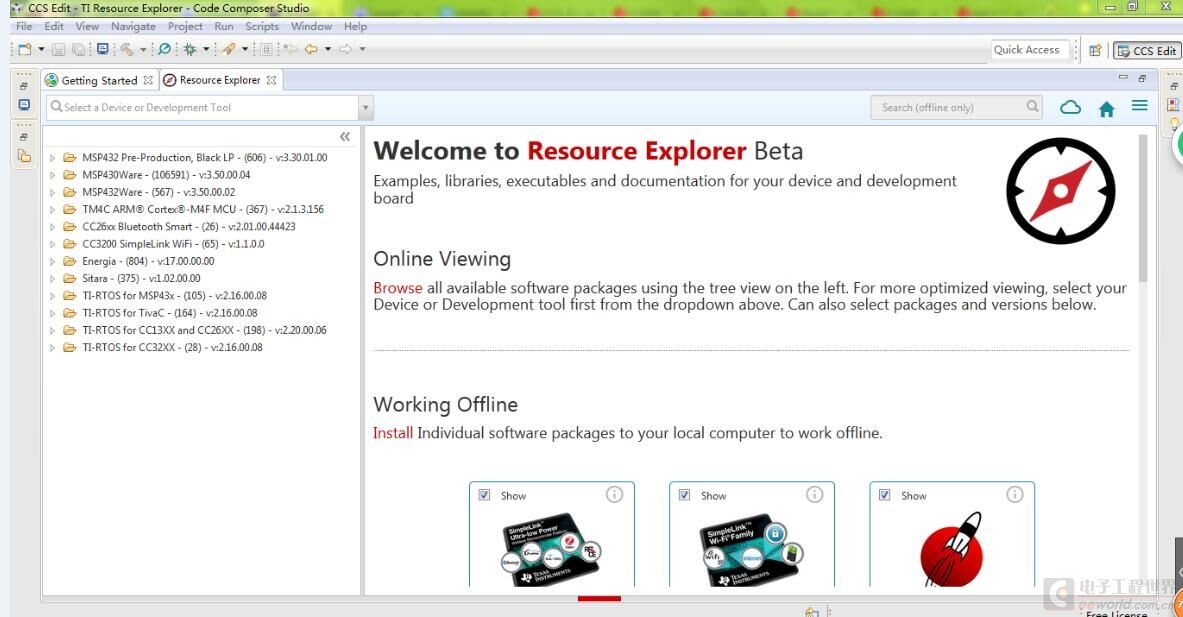The width and height of the screenshot is (1183, 617).
Task: Open Project Explorer folder icon in left trim
Action: point(24,155)
